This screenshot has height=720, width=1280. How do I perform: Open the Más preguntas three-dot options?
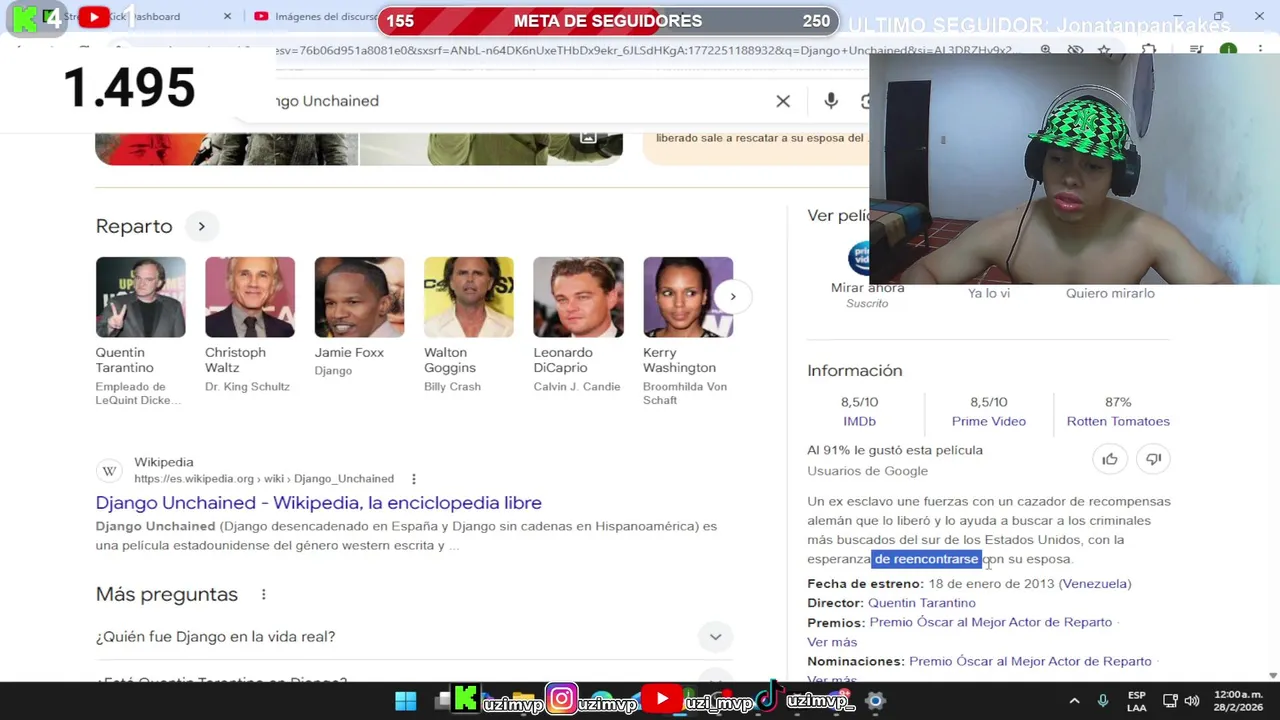point(263,594)
